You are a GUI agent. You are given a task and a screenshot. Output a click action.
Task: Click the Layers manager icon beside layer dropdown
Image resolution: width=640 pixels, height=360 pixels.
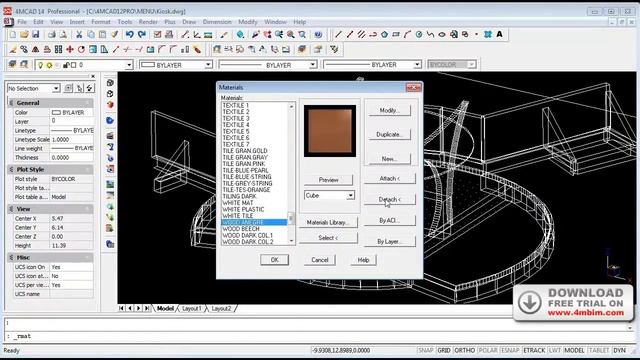pyautogui.click(x=13, y=64)
